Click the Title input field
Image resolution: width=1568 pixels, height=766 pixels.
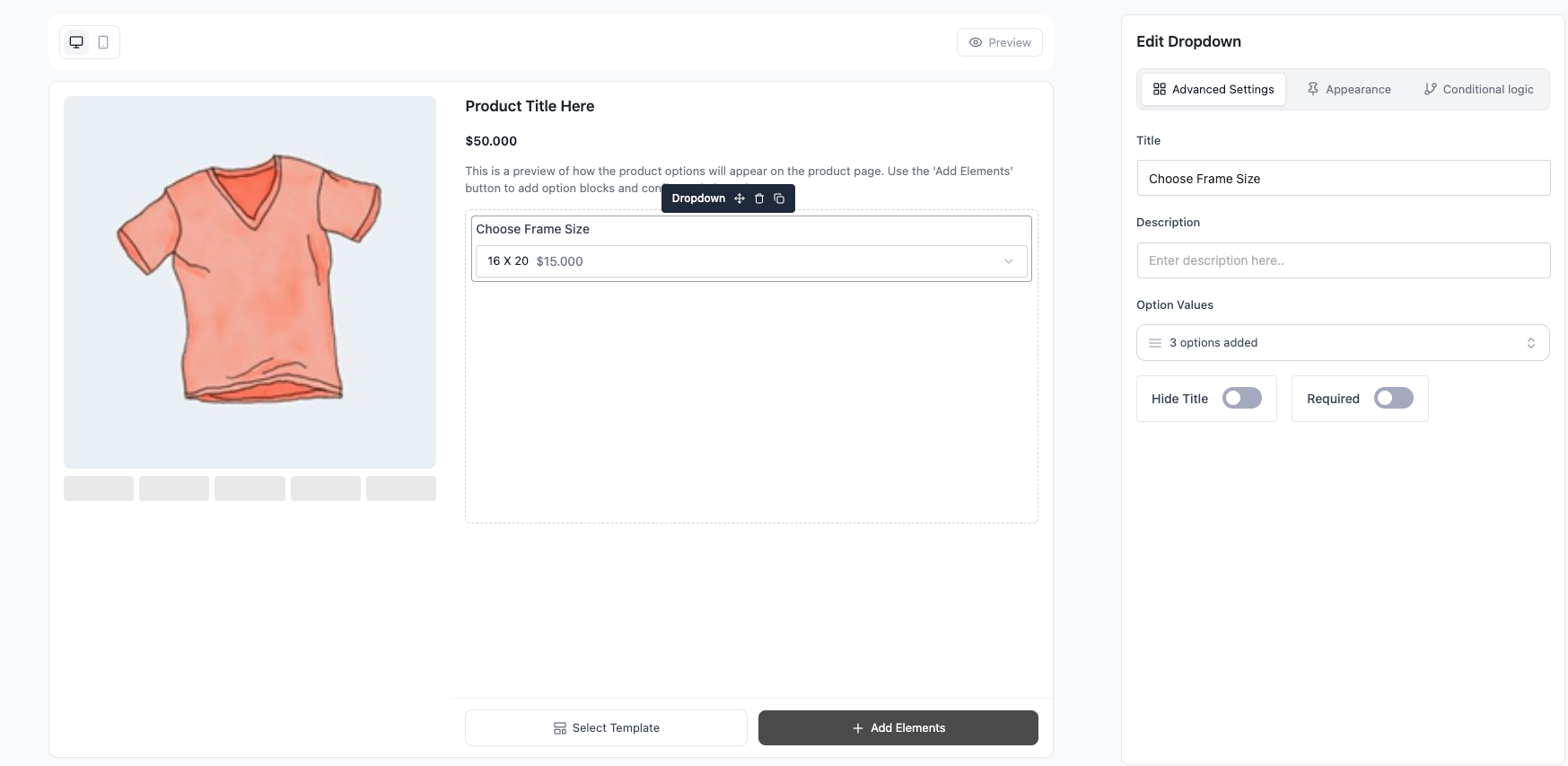(1343, 178)
